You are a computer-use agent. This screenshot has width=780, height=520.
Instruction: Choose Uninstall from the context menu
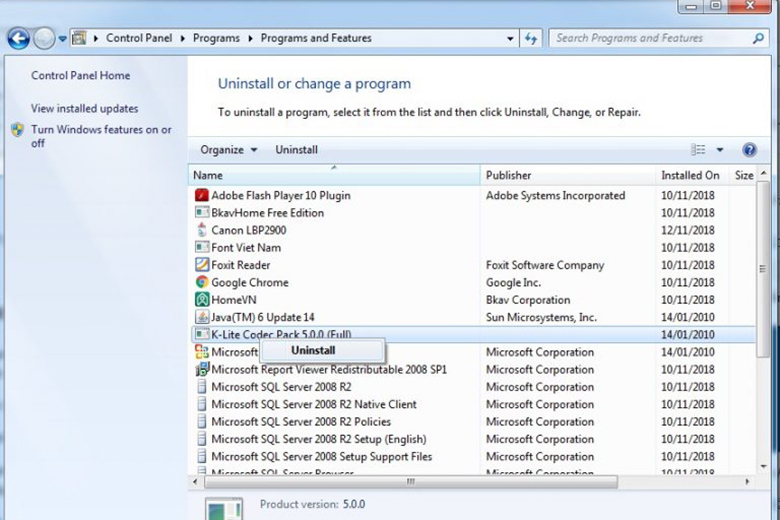point(313,351)
